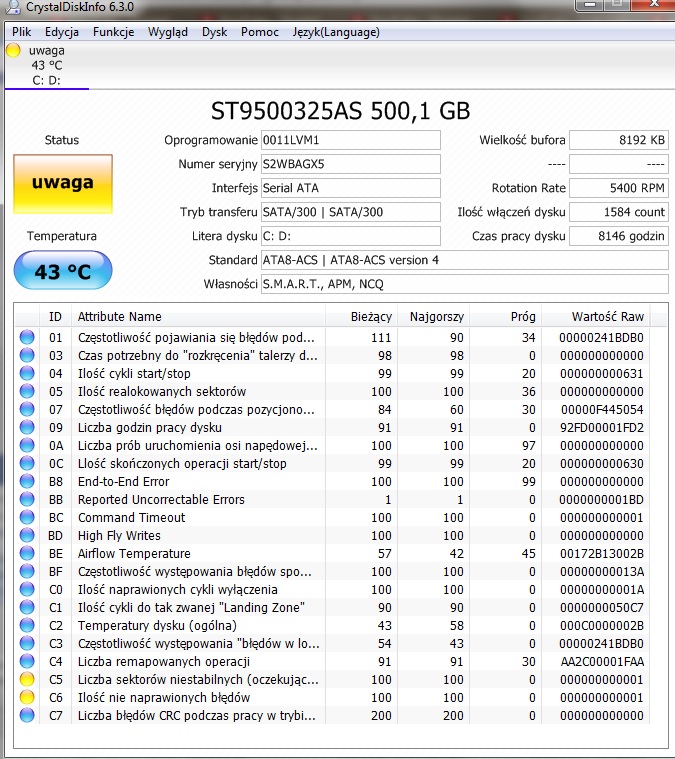The image size is (675, 759).
Task: Click the Wartość Raw column header
Action: [x=596, y=317]
